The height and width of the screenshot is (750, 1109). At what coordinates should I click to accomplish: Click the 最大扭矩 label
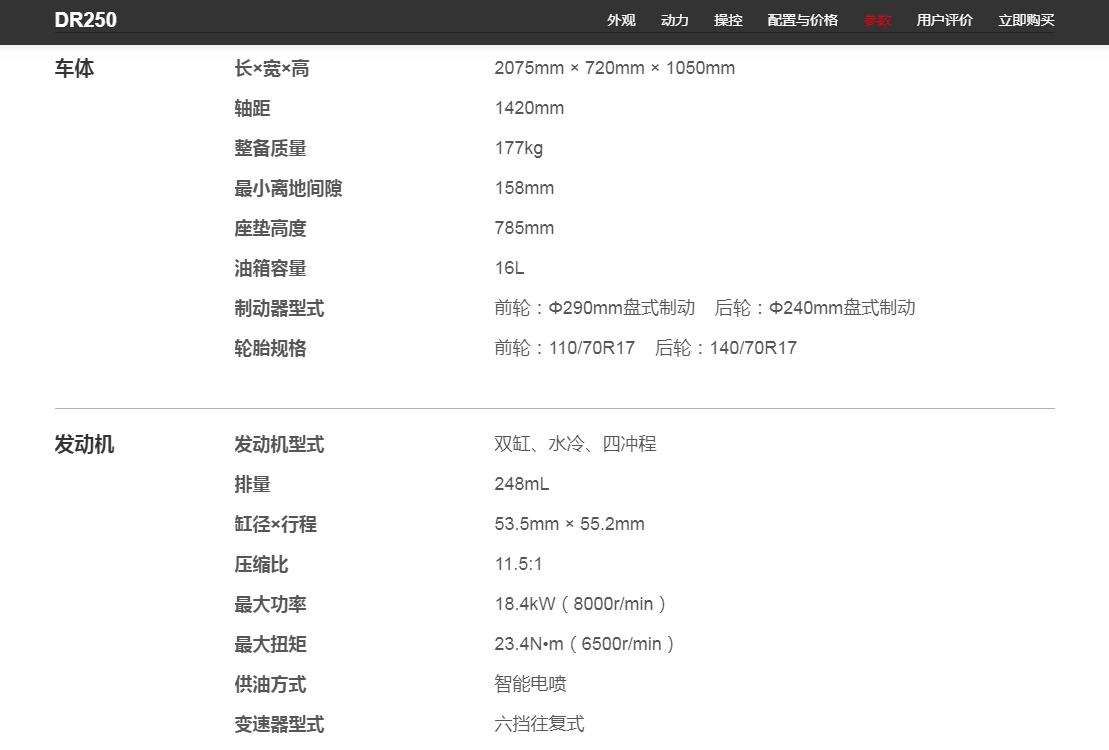tap(270, 645)
